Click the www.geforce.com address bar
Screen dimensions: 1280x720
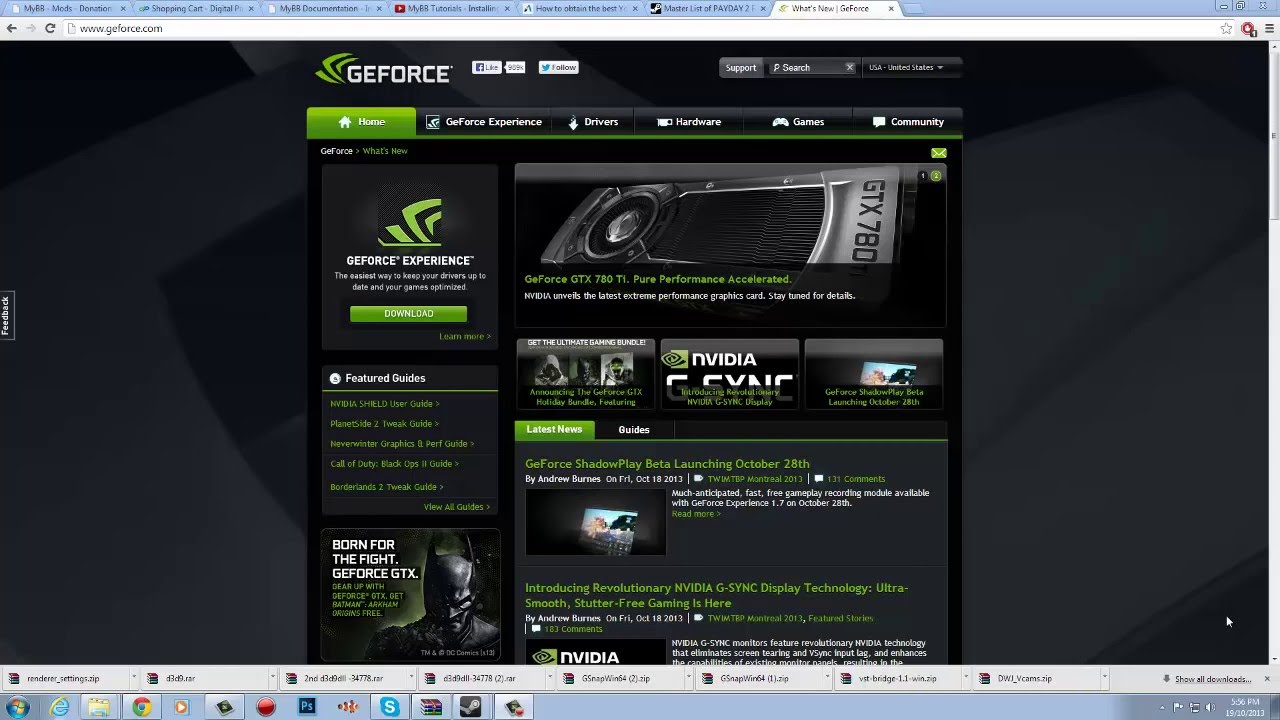640,28
